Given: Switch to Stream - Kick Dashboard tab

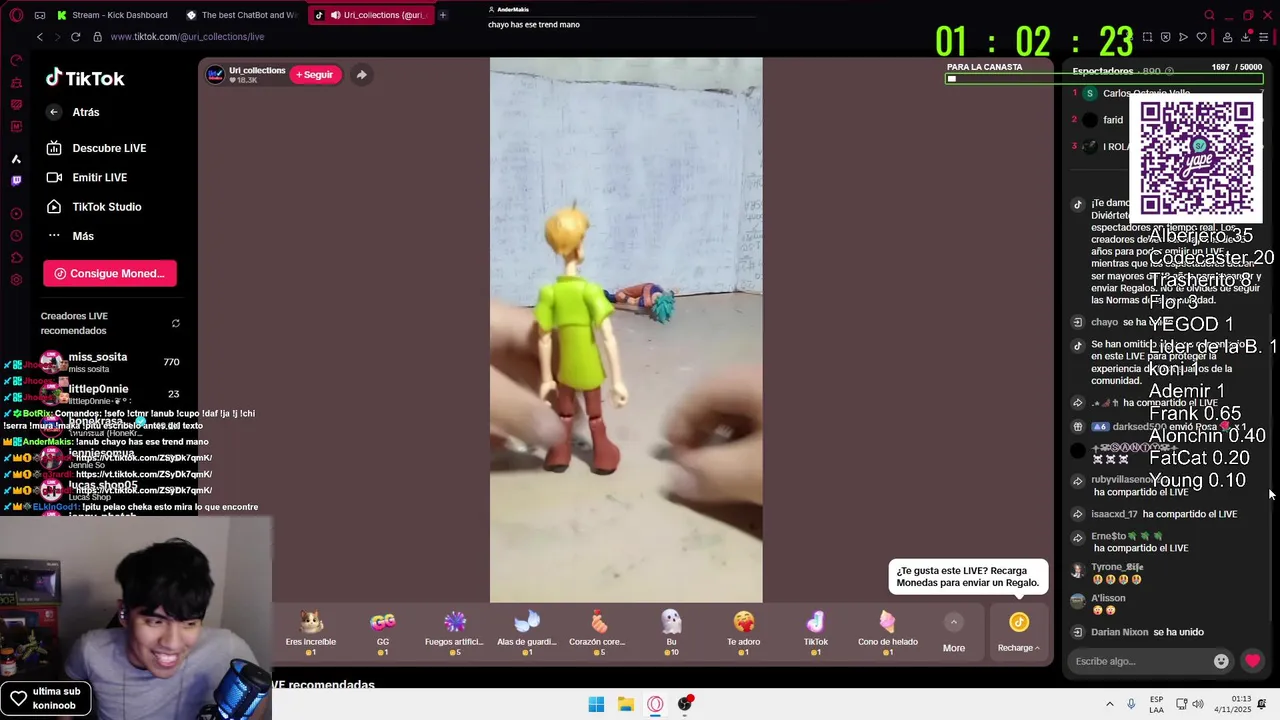Looking at the screenshot, I should (113, 15).
